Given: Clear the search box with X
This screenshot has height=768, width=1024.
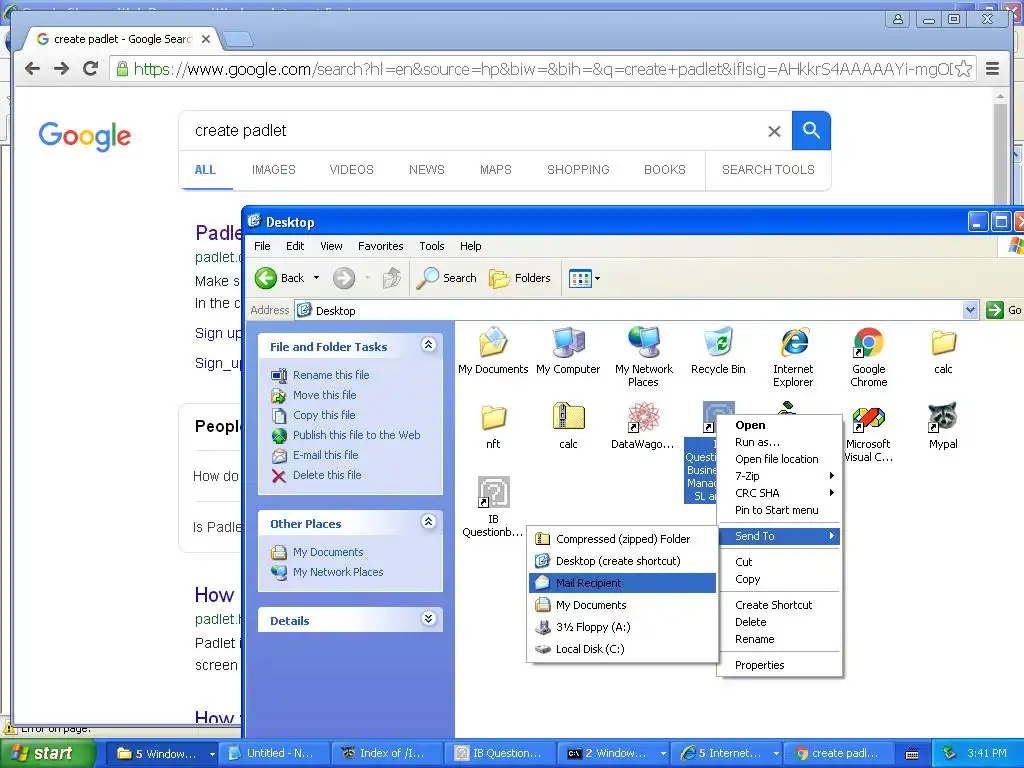Looking at the screenshot, I should pos(774,131).
